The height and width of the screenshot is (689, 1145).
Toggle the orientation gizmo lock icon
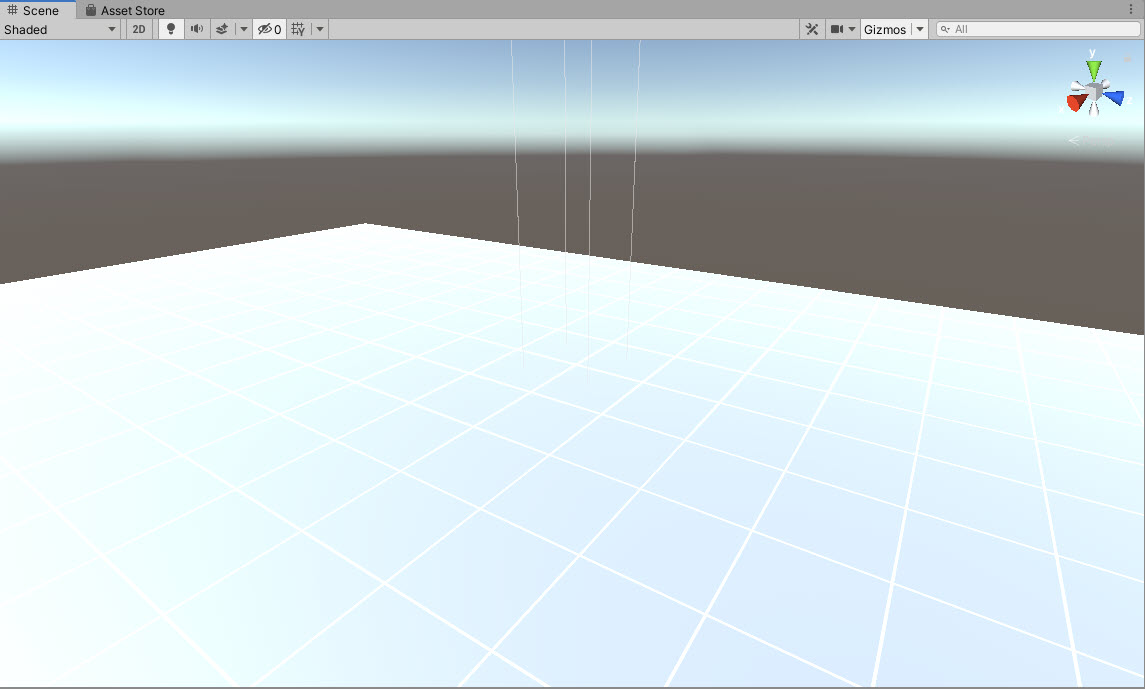(x=1127, y=58)
